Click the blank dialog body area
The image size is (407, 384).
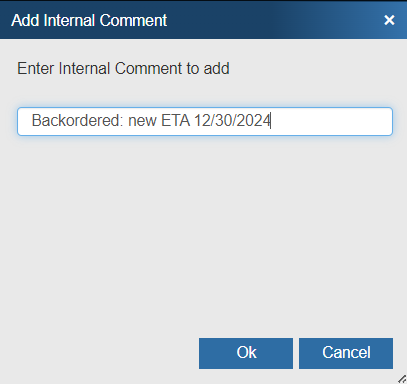(x=205, y=233)
